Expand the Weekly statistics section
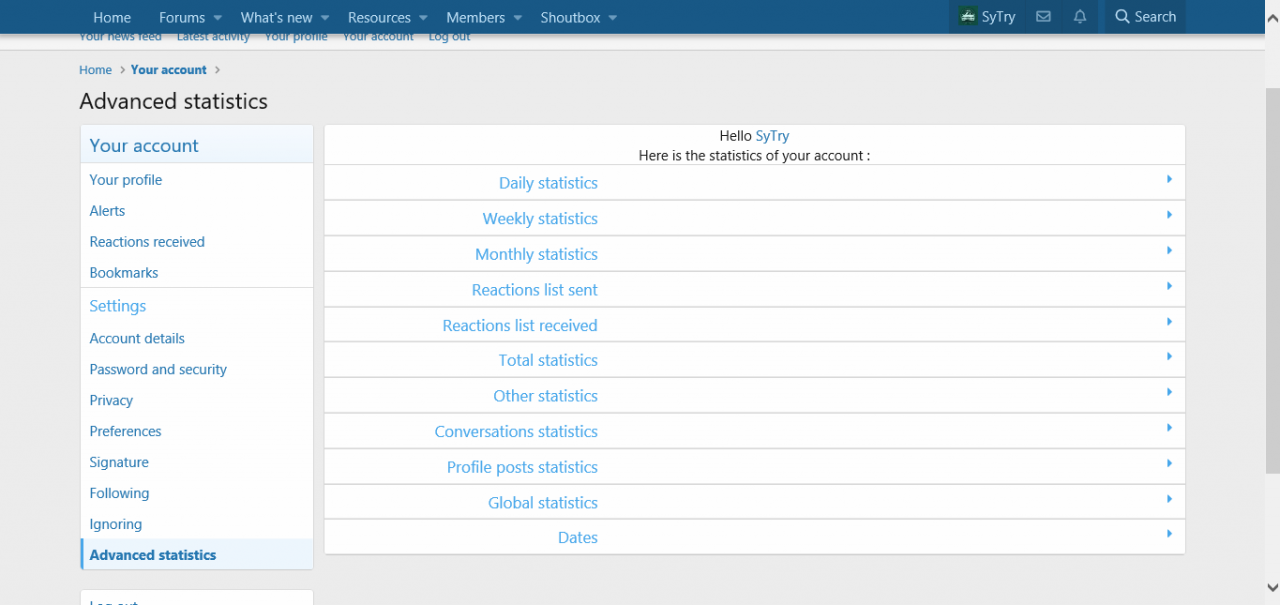This screenshot has height=605, width=1280. (540, 219)
